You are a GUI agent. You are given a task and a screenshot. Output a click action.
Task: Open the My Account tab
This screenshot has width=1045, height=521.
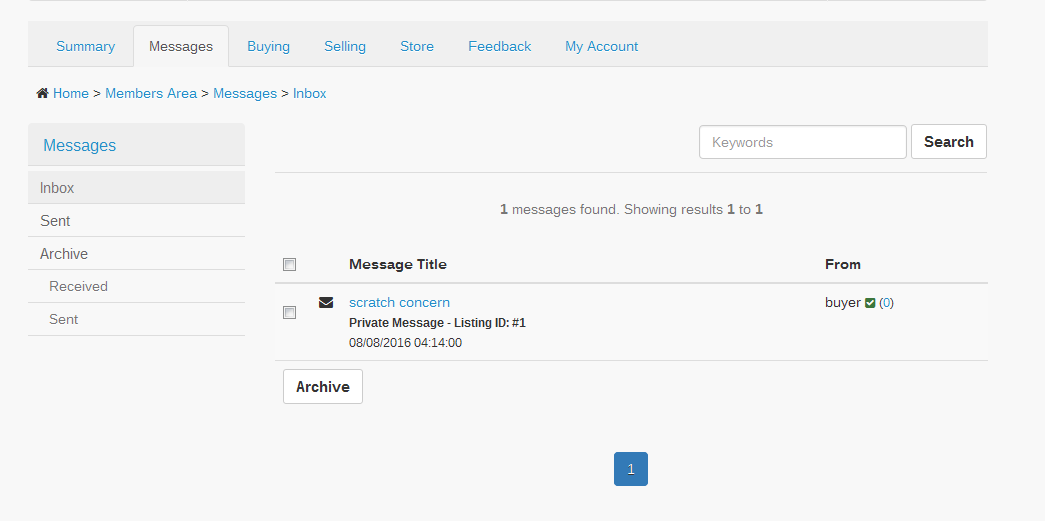click(601, 46)
